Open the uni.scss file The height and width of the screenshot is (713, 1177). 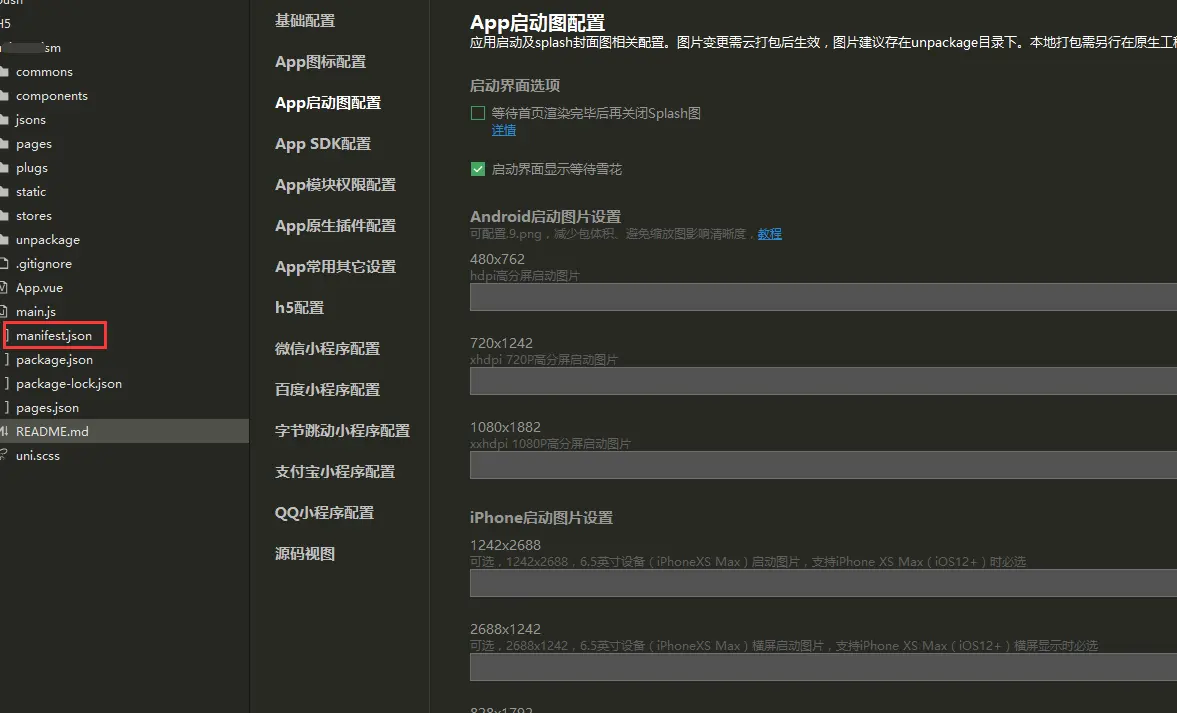click(x=38, y=456)
